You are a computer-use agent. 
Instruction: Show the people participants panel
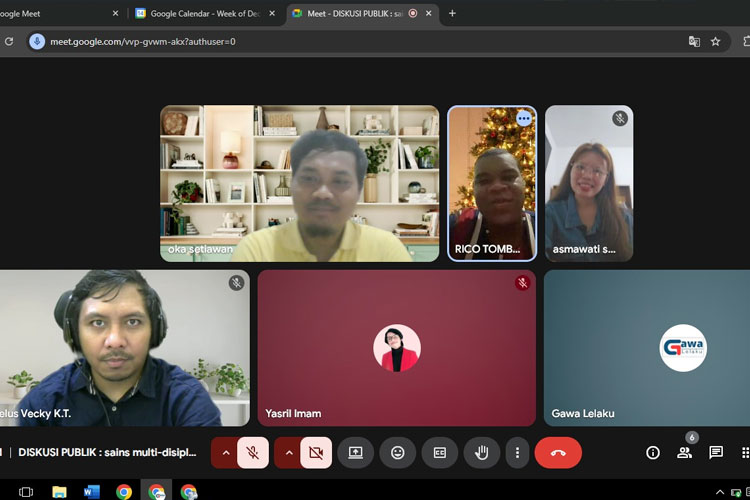coord(684,453)
